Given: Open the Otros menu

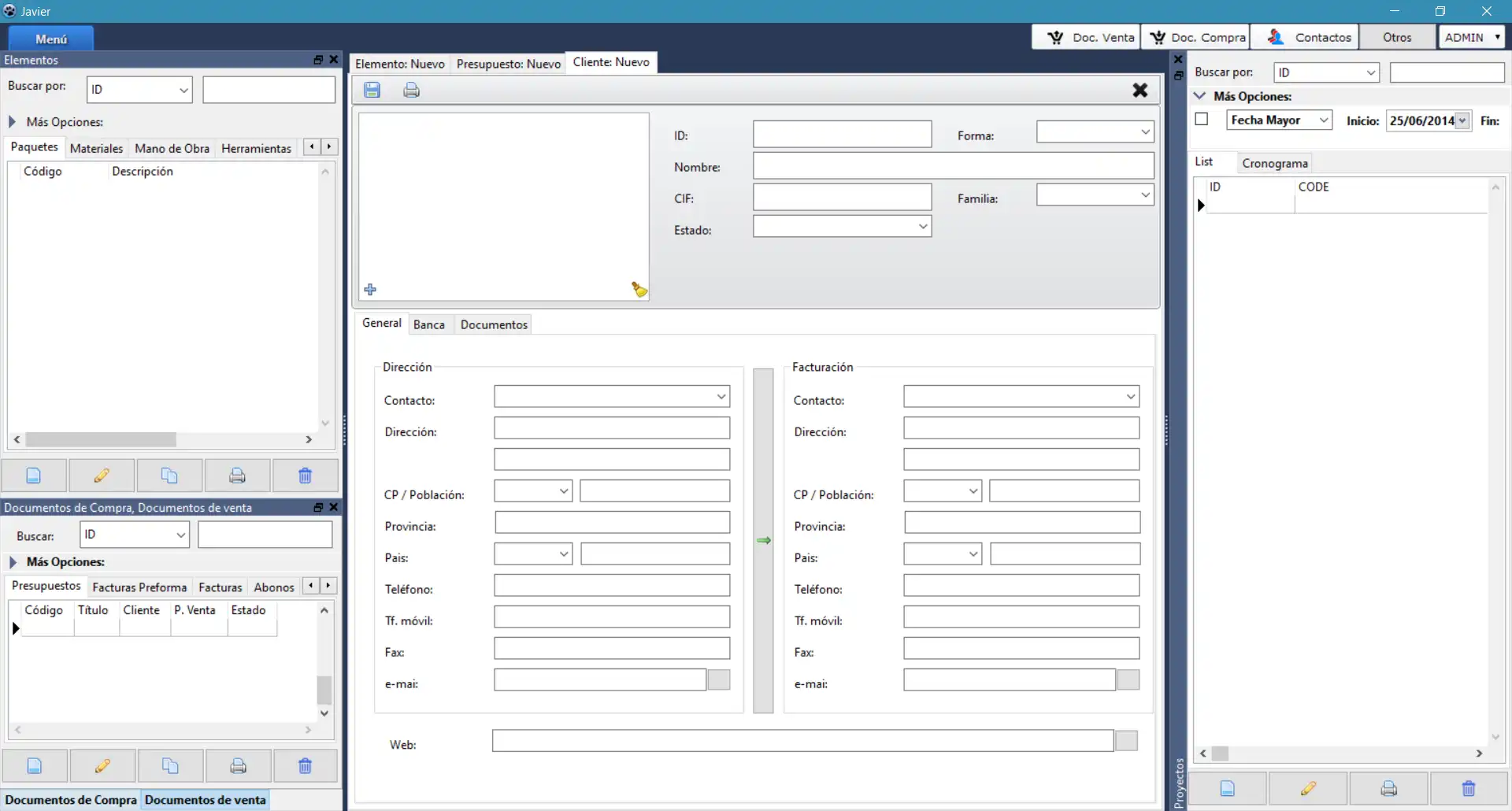Looking at the screenshot, I should point(1398,37).
